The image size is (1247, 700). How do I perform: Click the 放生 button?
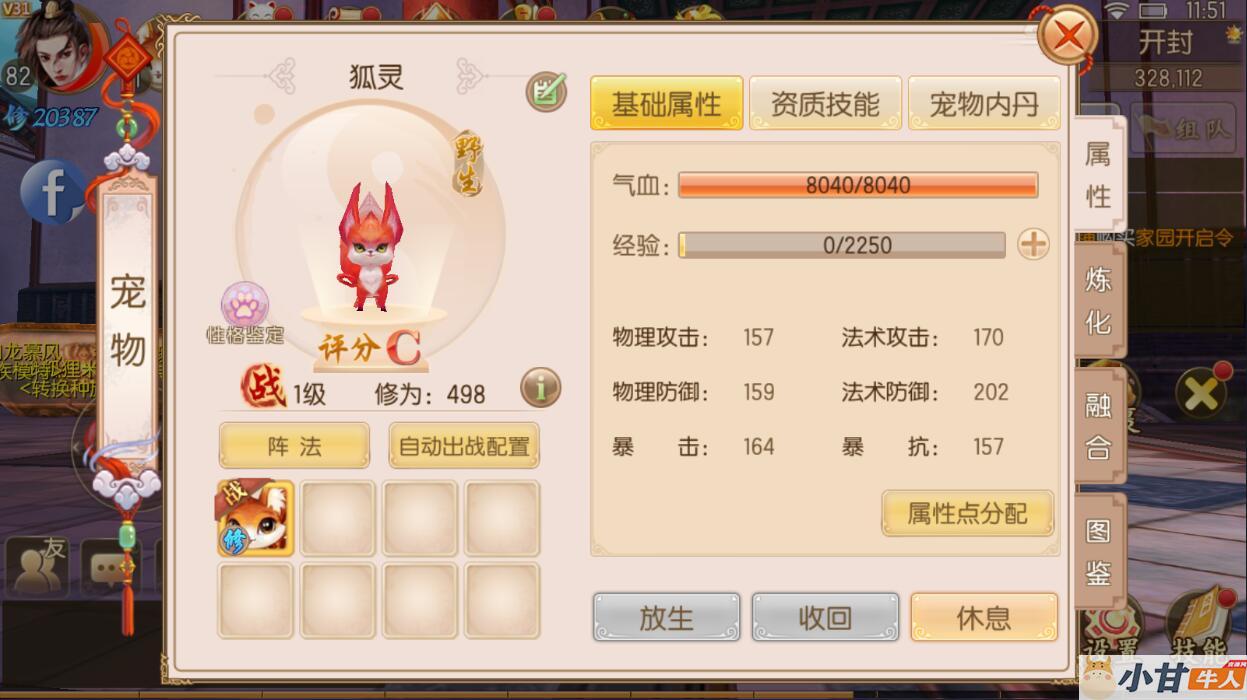click(666, 618)
